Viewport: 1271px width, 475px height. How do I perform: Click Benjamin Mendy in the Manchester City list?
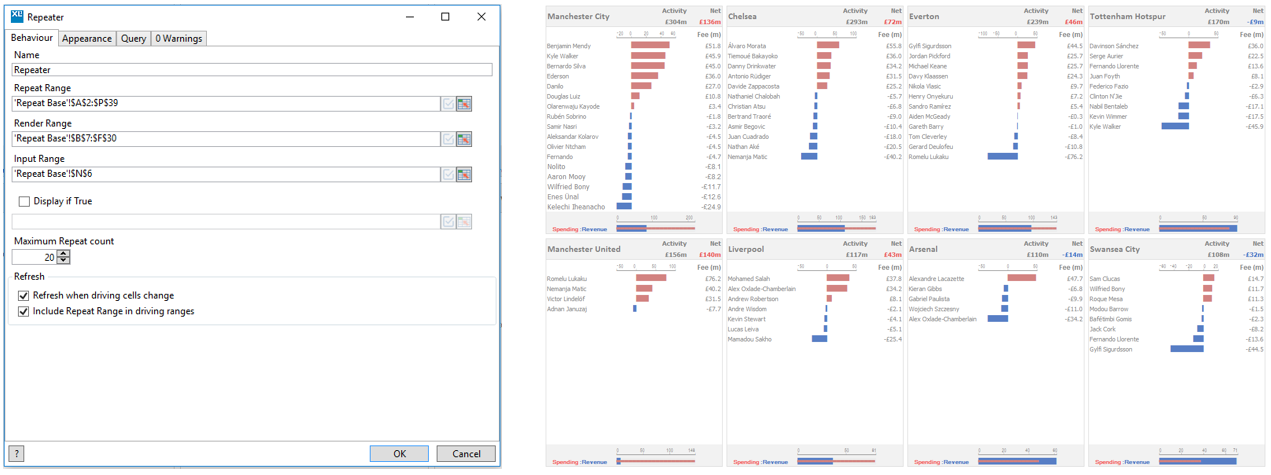[x=568, y=46]
